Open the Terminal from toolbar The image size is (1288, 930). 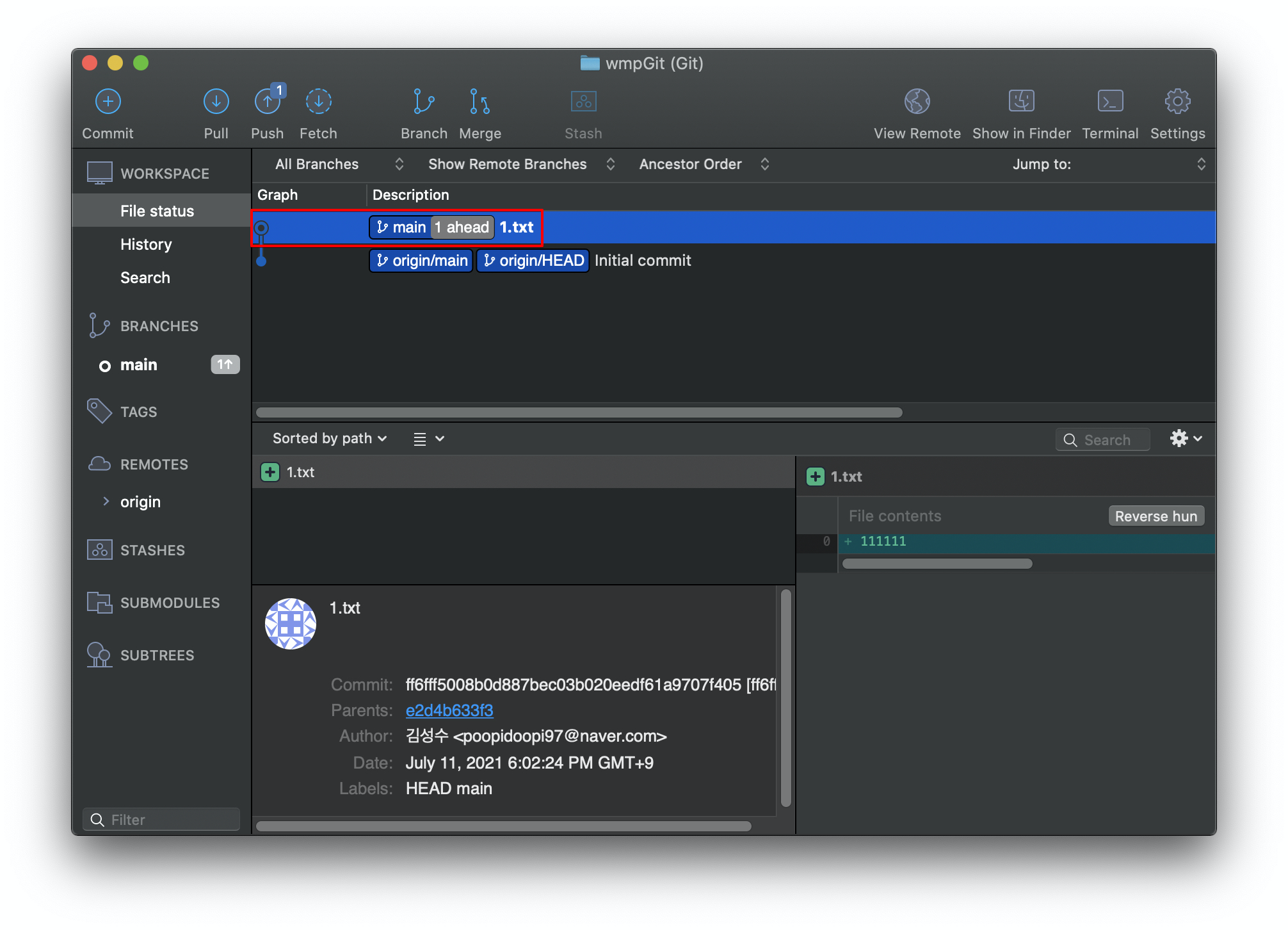coord(1109,102)
